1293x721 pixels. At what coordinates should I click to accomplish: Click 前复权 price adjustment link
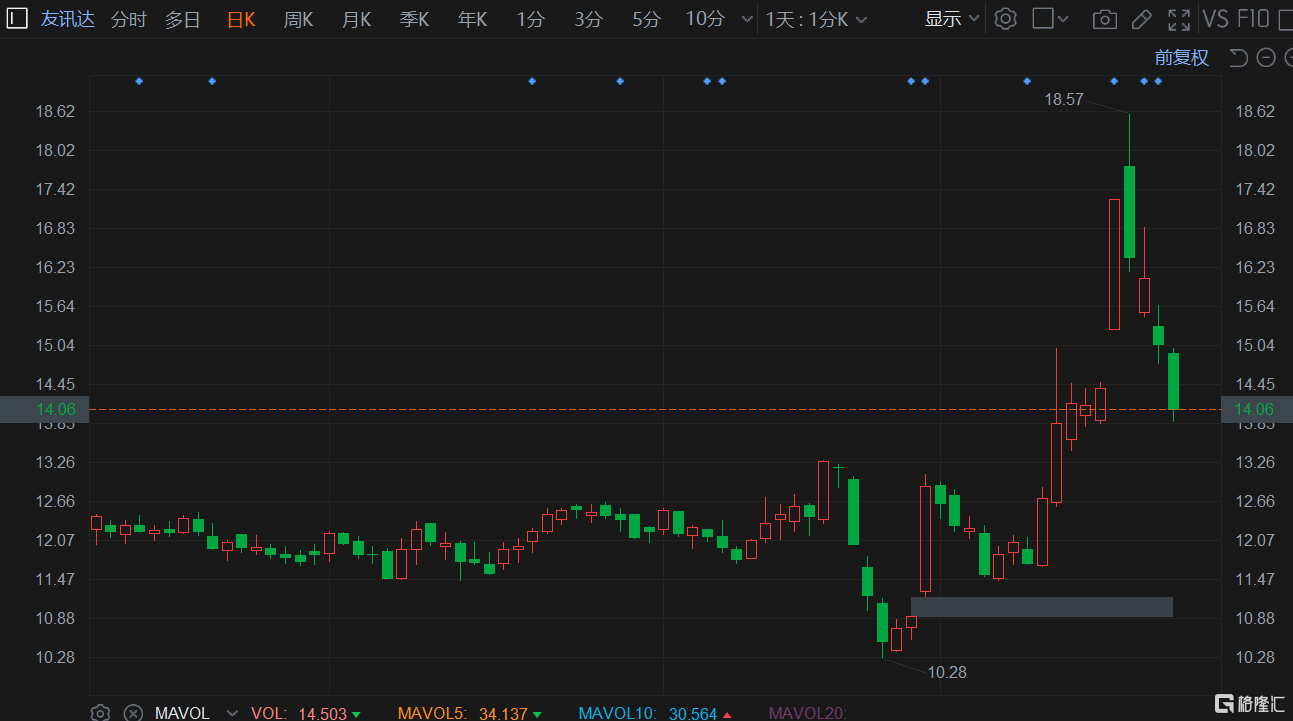click(x=1182, y=58)
